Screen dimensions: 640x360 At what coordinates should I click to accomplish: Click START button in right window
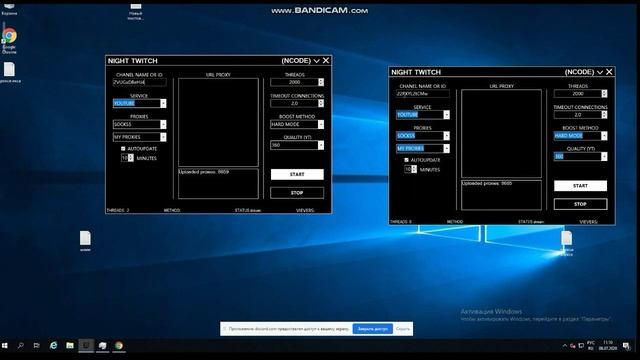coord(580,186)
